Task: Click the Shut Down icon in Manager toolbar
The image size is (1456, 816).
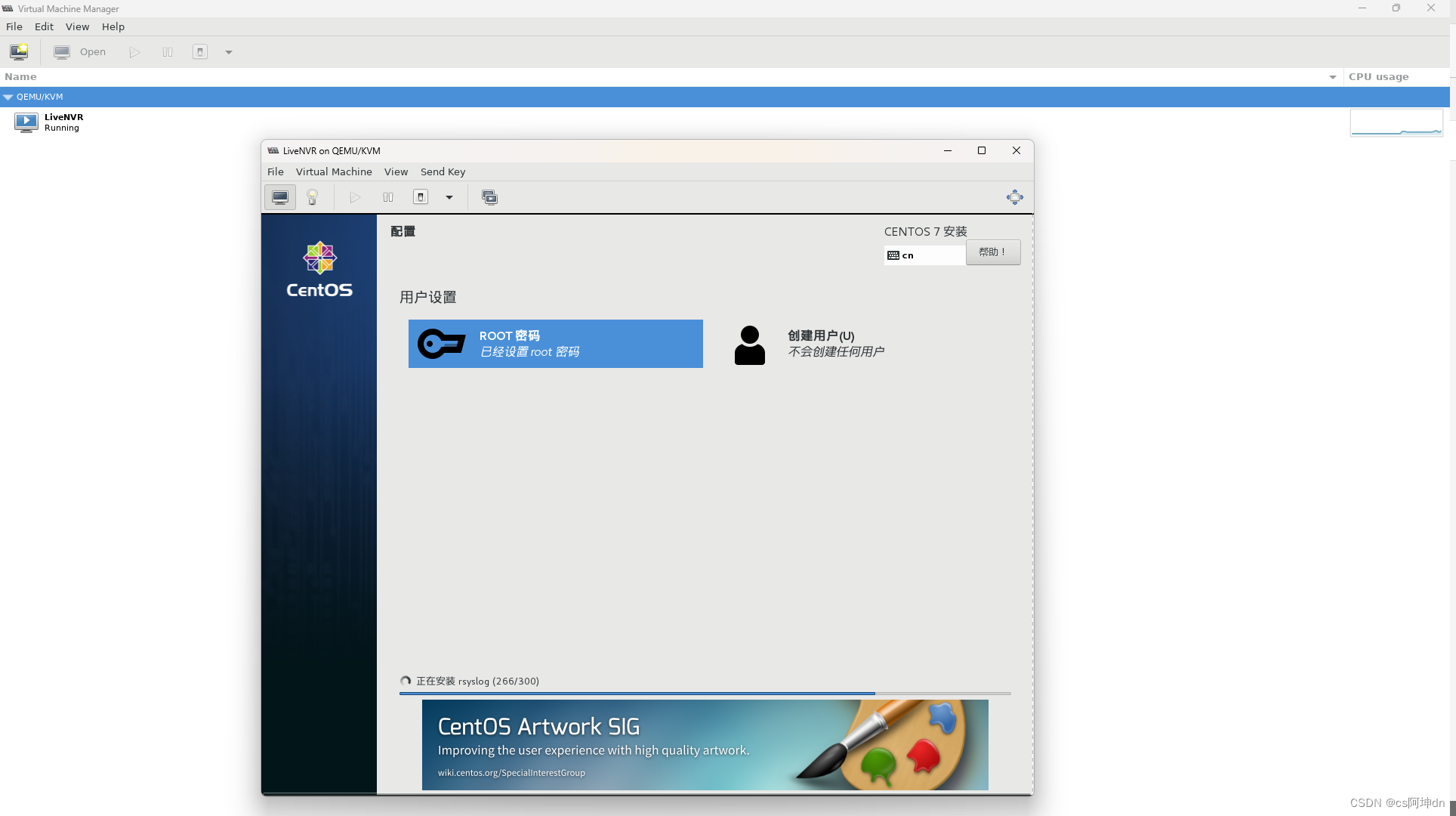Action: [x=200, y=52]
